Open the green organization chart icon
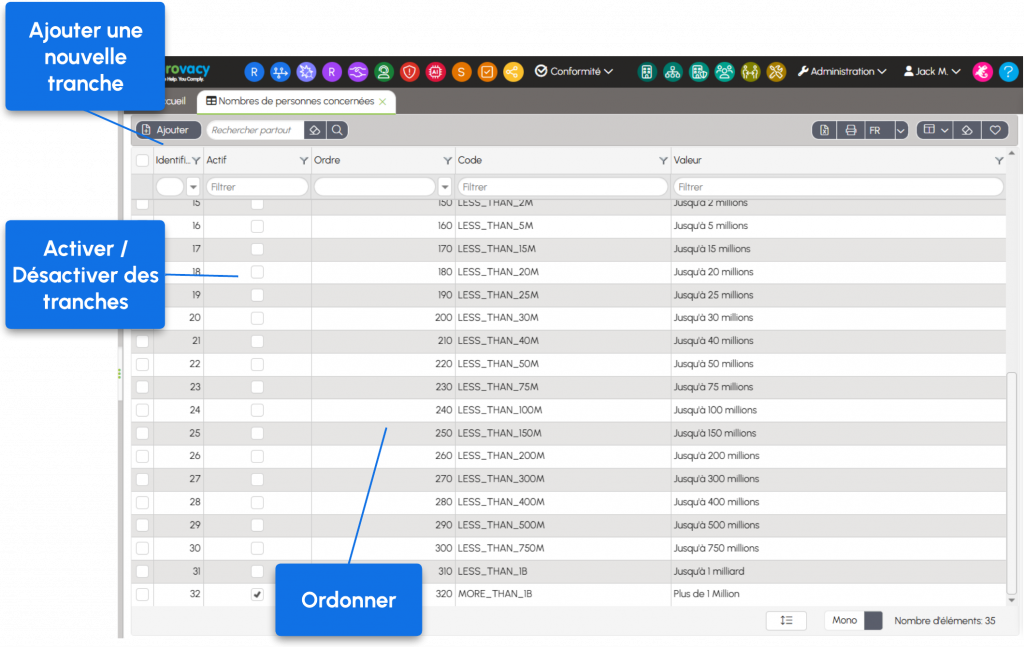Screen dimensions: 1024x647 (673, 72)
